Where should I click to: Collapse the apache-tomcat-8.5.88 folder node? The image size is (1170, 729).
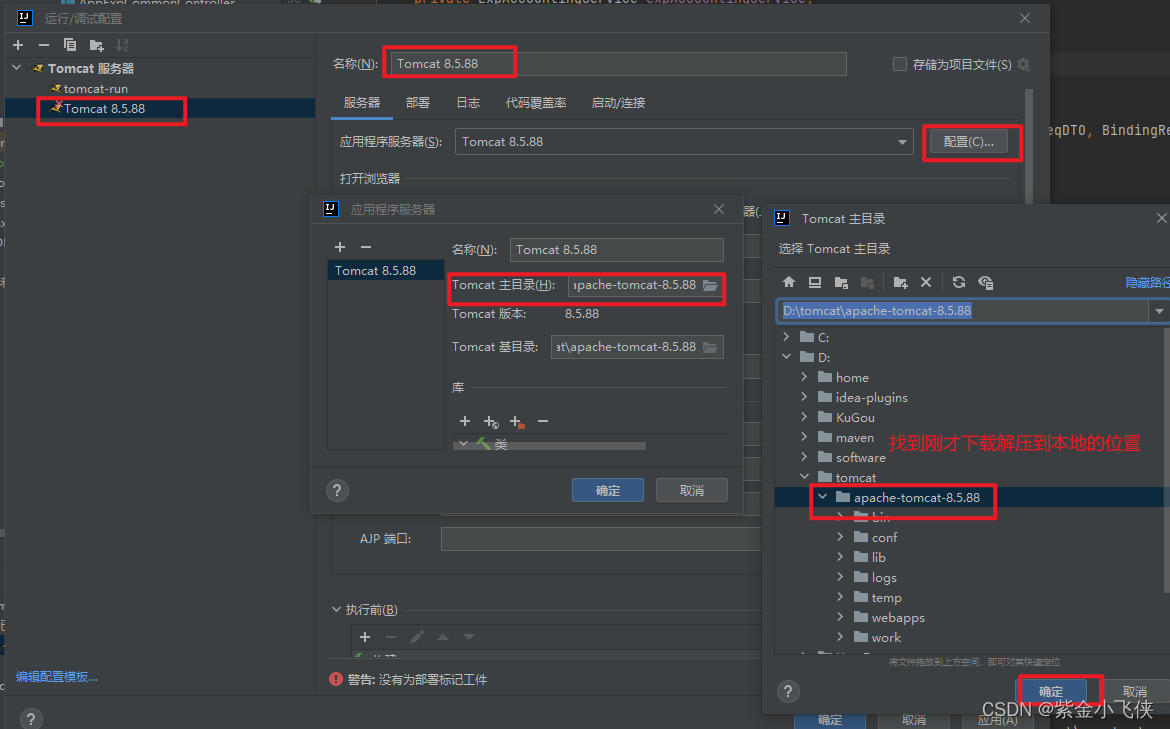(x=822, y=497)
